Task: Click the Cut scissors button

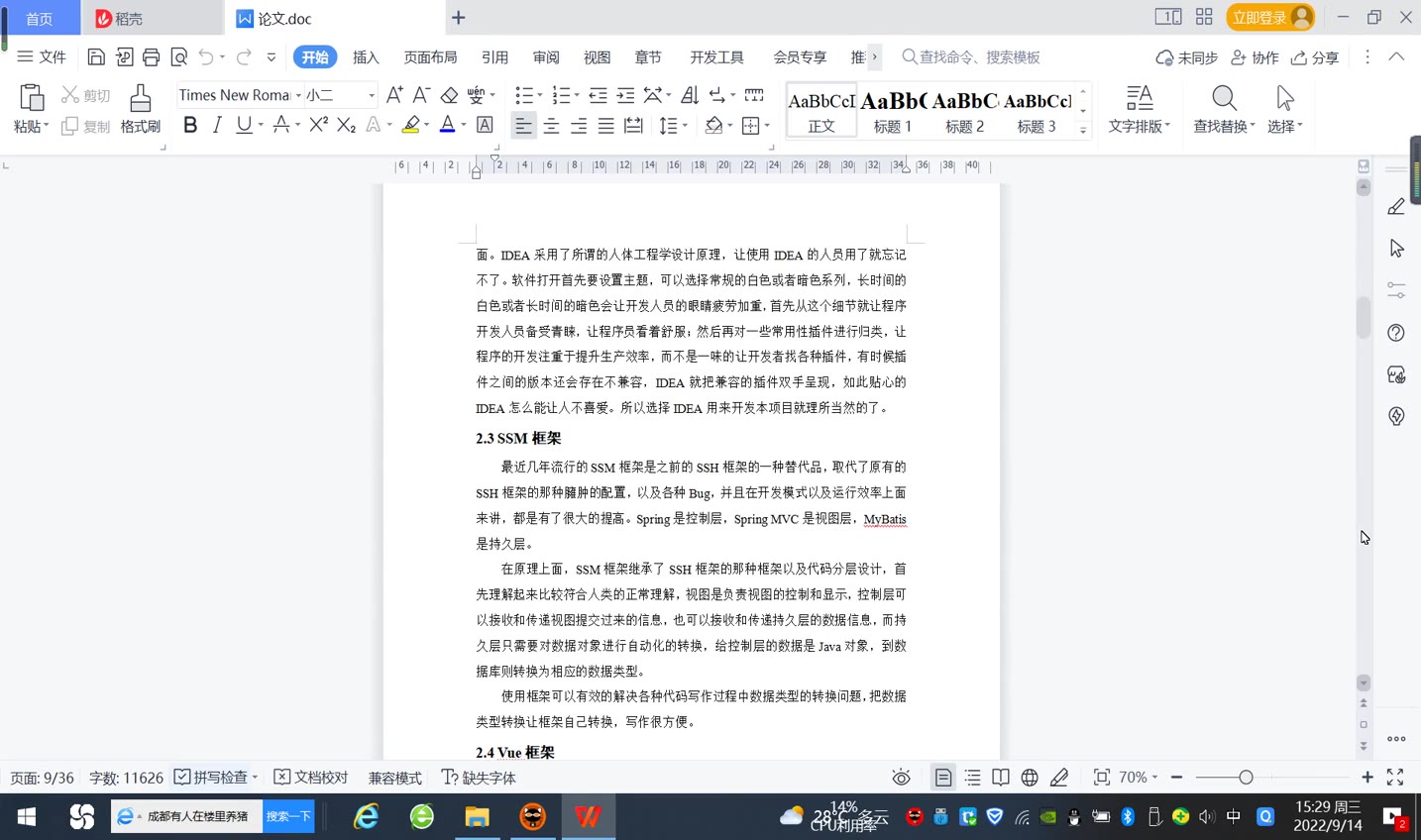Action: 86,95
